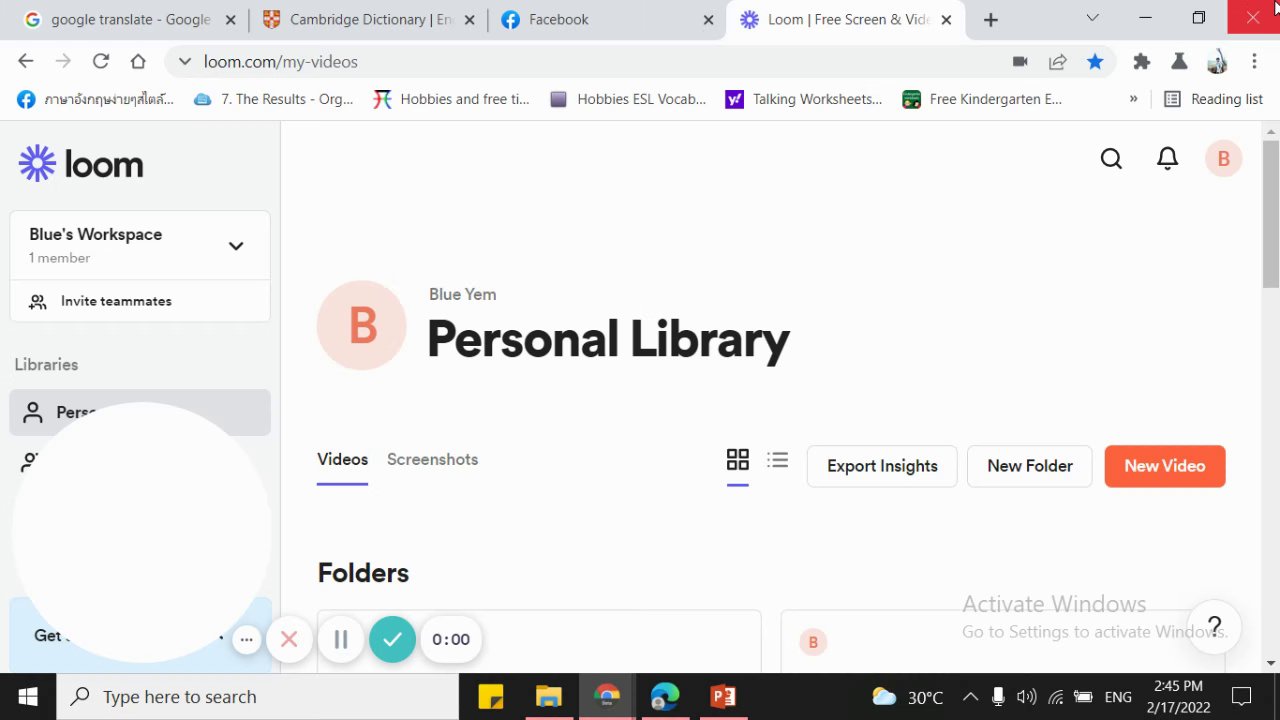
Task: Click the camera indicator in address bar
Action: tap(1020, 62)
